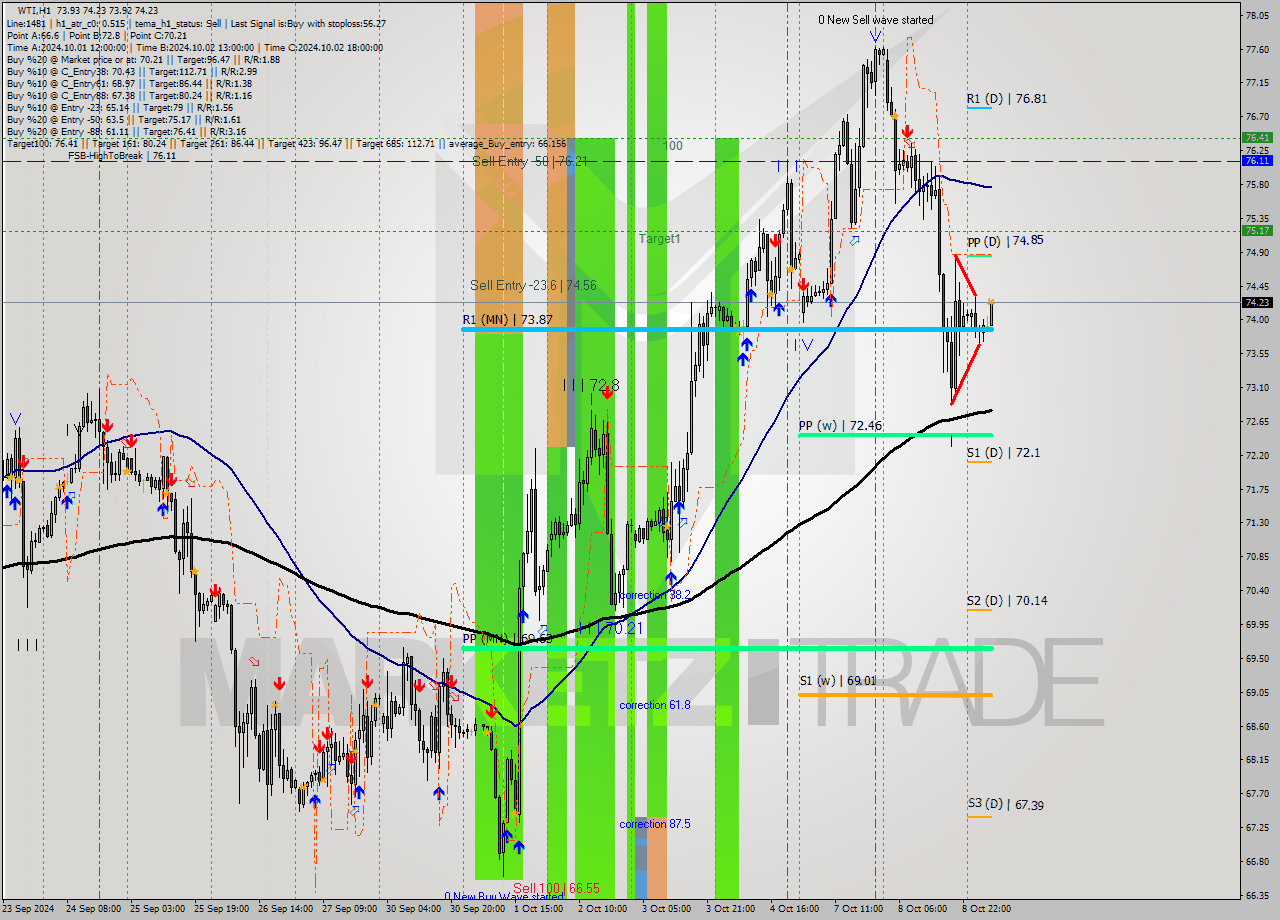Image resolution: width=1280 pixels, height=920 pixels.
Task: Click the '8 Oct 22:00' time axis label
Action: pos(986,909)
